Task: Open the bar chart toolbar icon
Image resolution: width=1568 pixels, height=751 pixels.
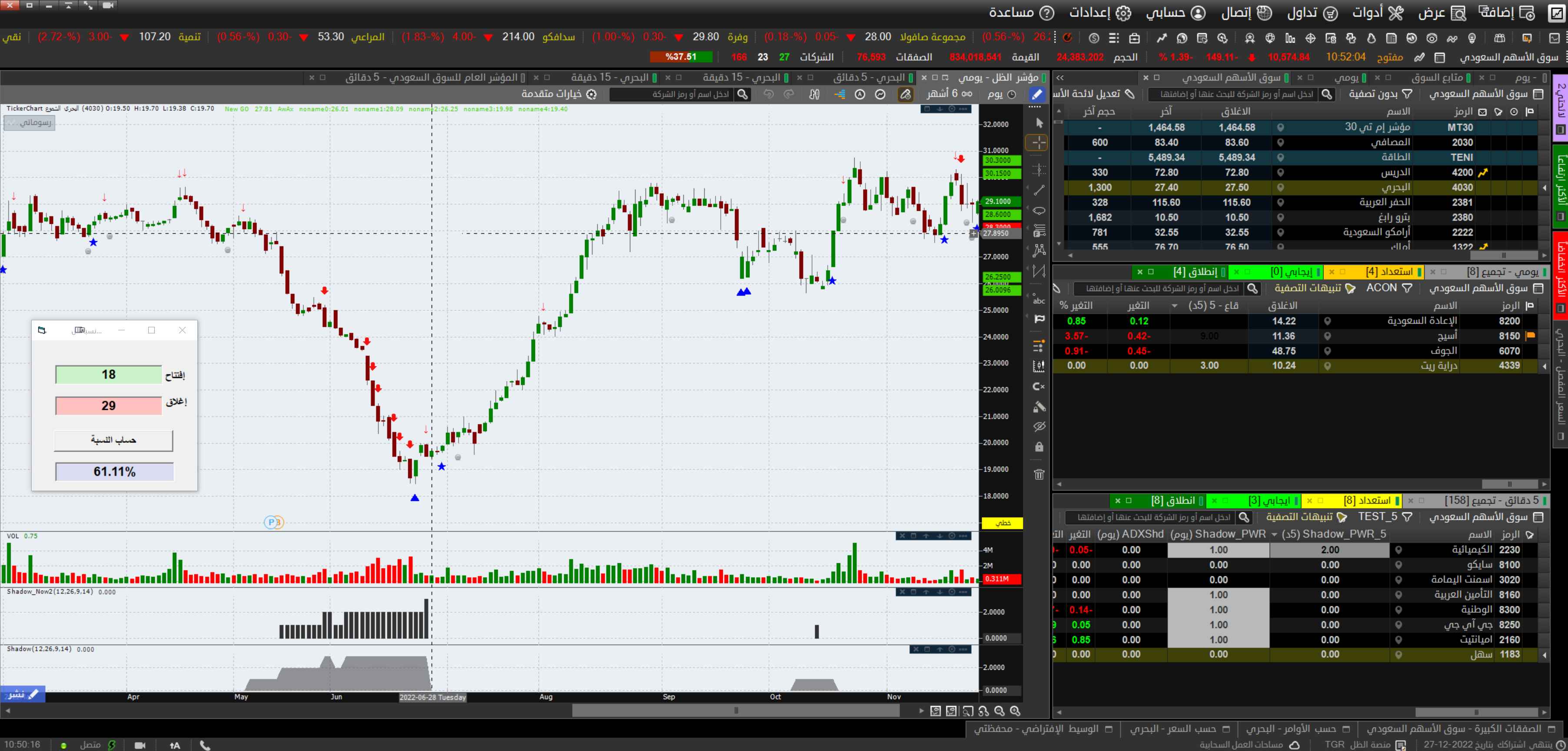Action: [x=1290, y=38]
